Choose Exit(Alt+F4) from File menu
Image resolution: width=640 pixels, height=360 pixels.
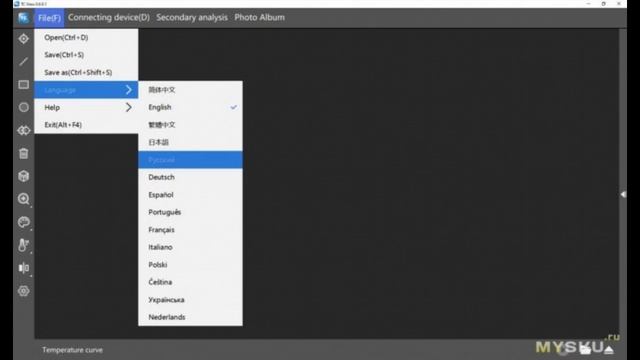[86, 125]
